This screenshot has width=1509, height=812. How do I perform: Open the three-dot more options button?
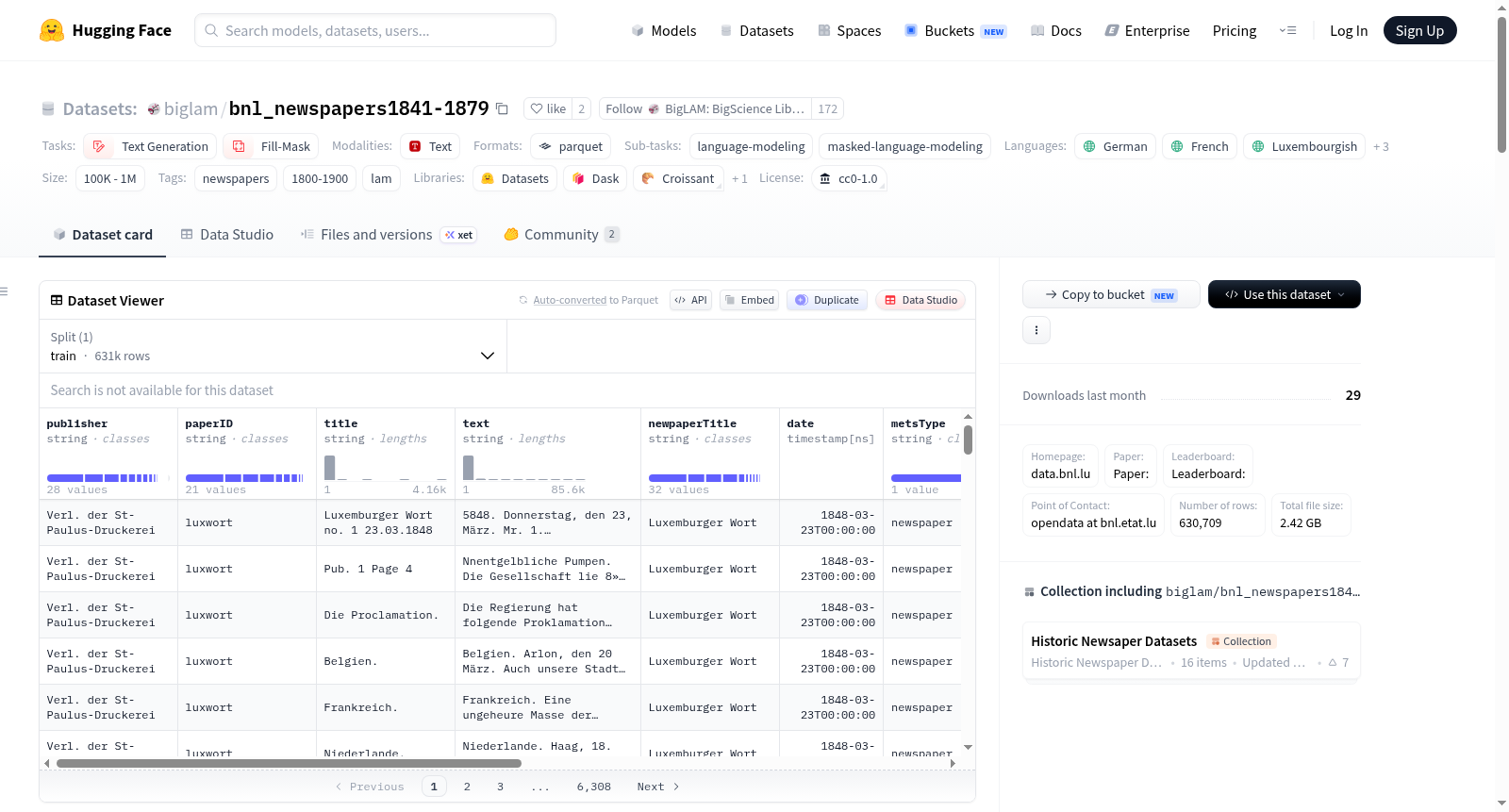tap(1036, 330)
